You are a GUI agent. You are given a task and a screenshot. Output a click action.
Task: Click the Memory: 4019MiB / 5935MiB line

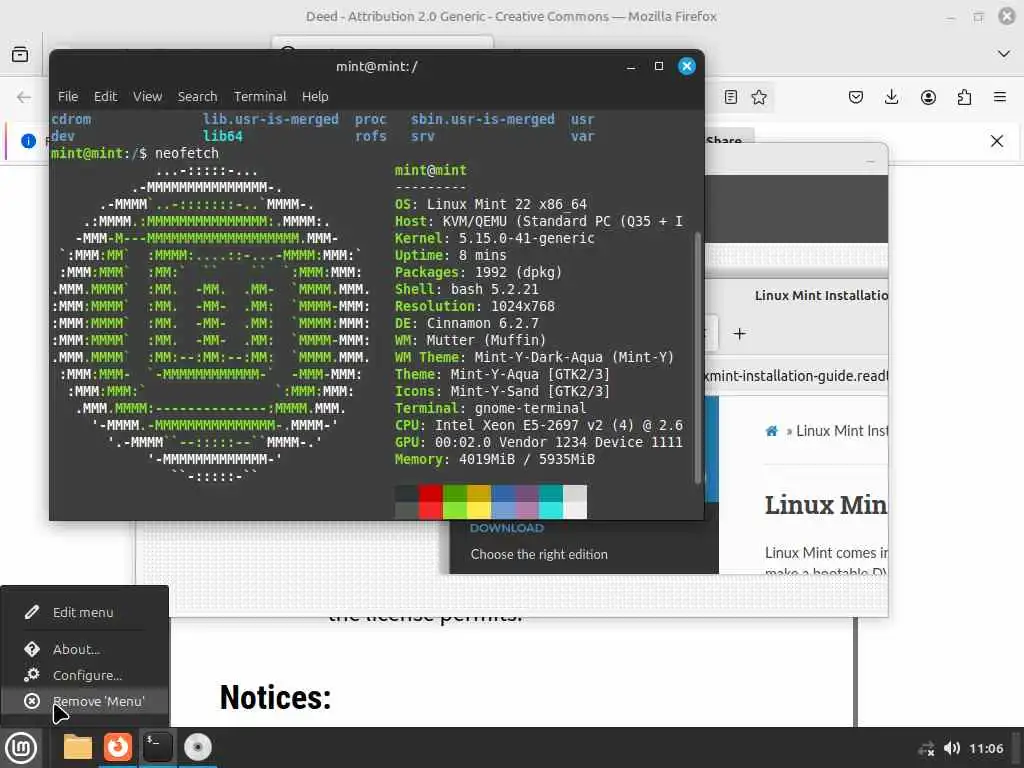[x=494, y=459]
